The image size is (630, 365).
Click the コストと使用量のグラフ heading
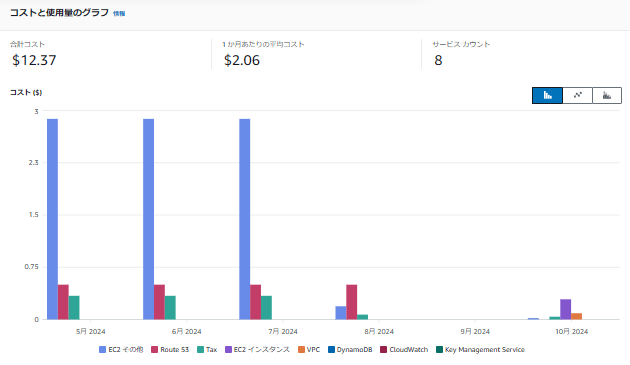[59, 13]
